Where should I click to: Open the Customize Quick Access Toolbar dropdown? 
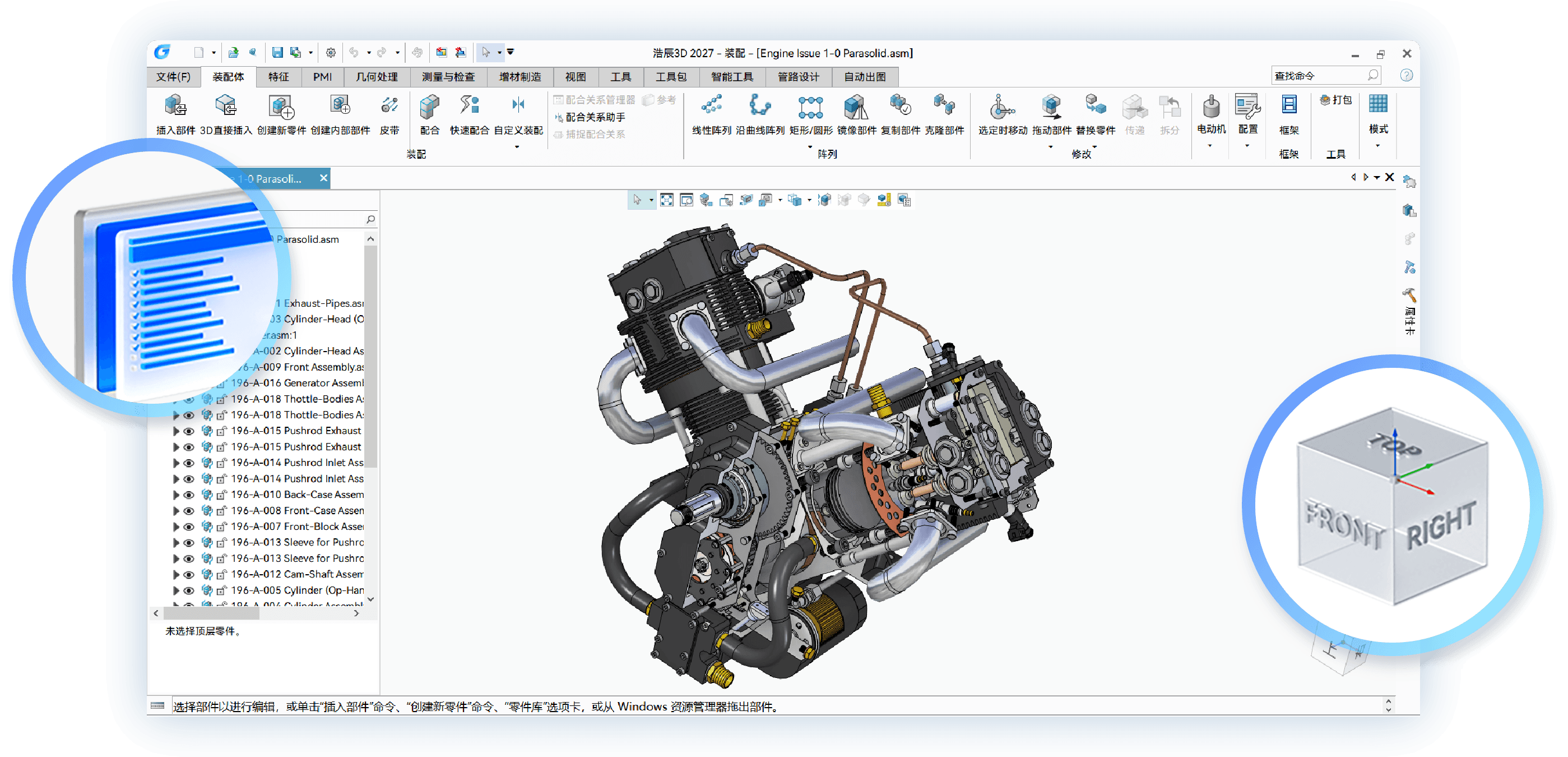pyautogui.click(x=511, y=52)
